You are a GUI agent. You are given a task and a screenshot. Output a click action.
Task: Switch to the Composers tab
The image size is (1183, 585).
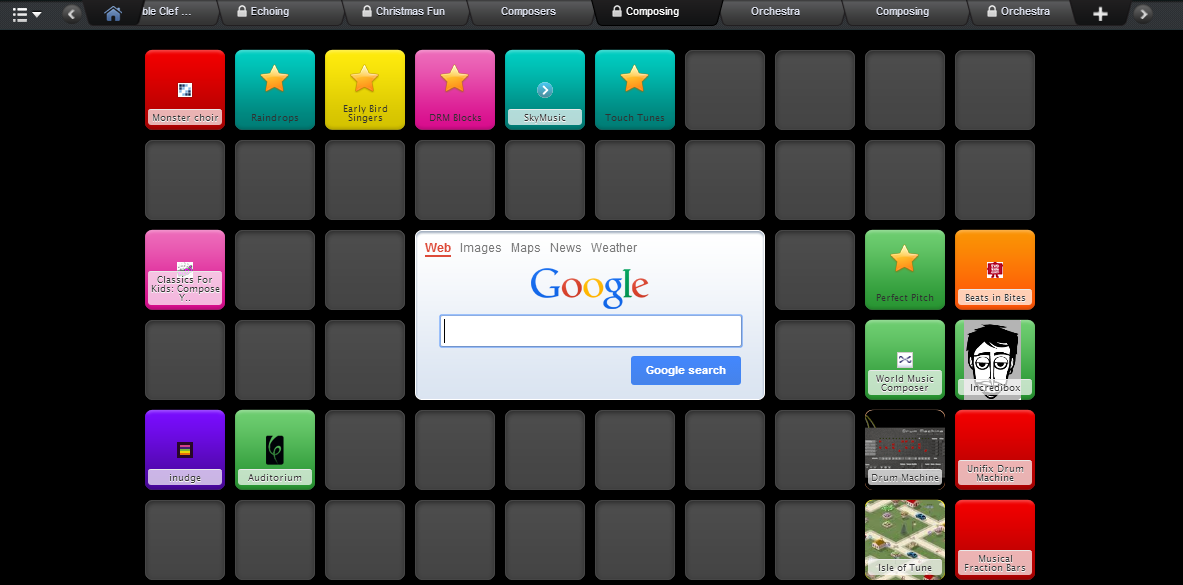[x=529, y=12]
